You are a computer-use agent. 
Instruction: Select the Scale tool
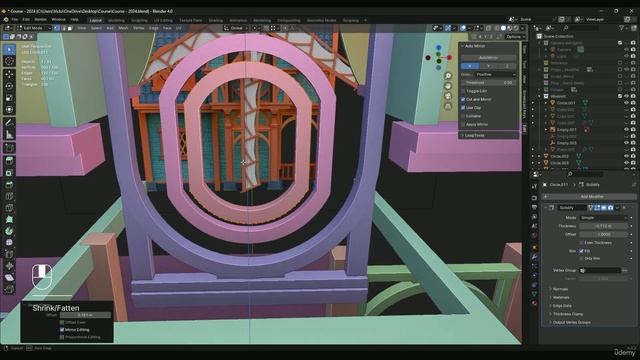(x=9, y=98)
